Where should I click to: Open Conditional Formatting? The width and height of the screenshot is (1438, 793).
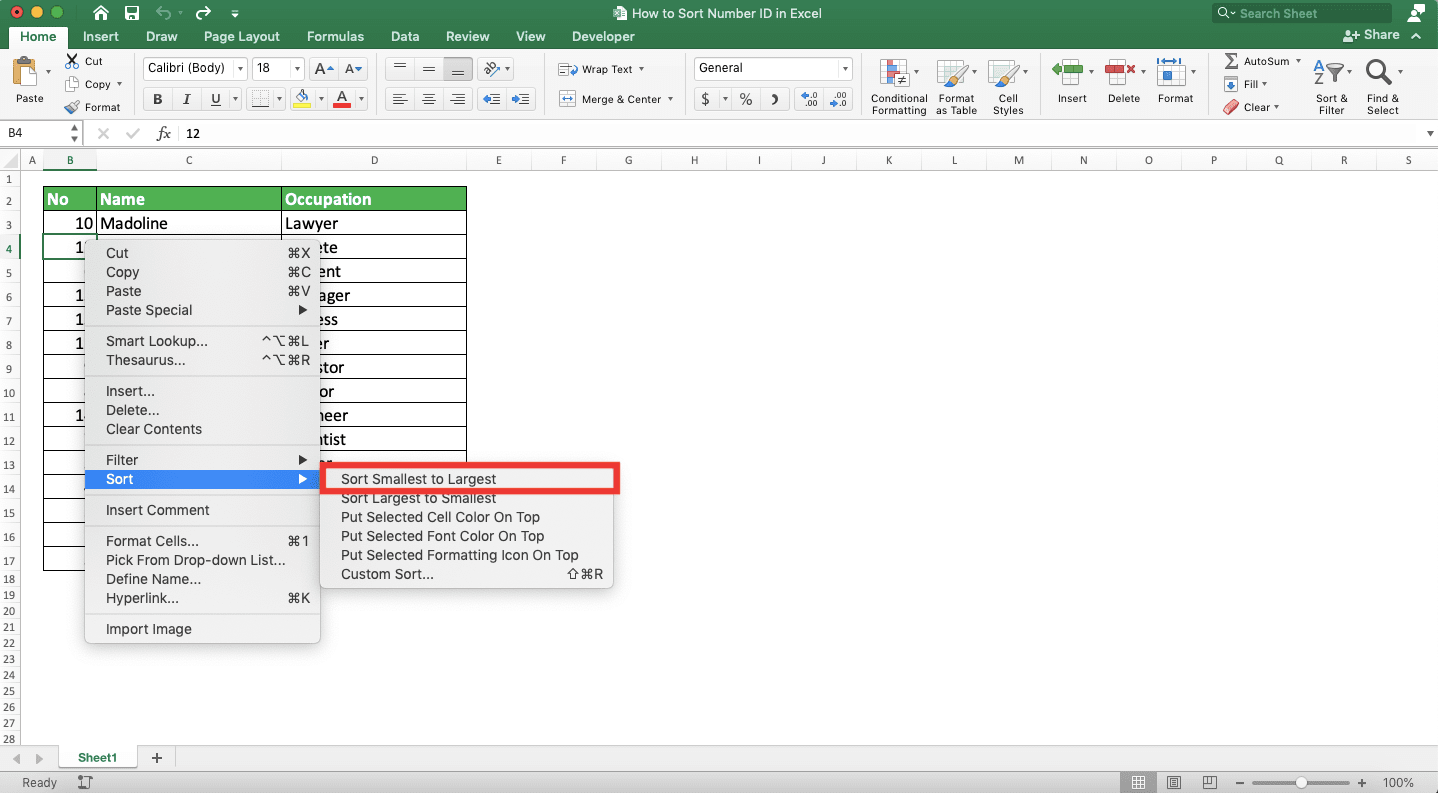(898, 86)
